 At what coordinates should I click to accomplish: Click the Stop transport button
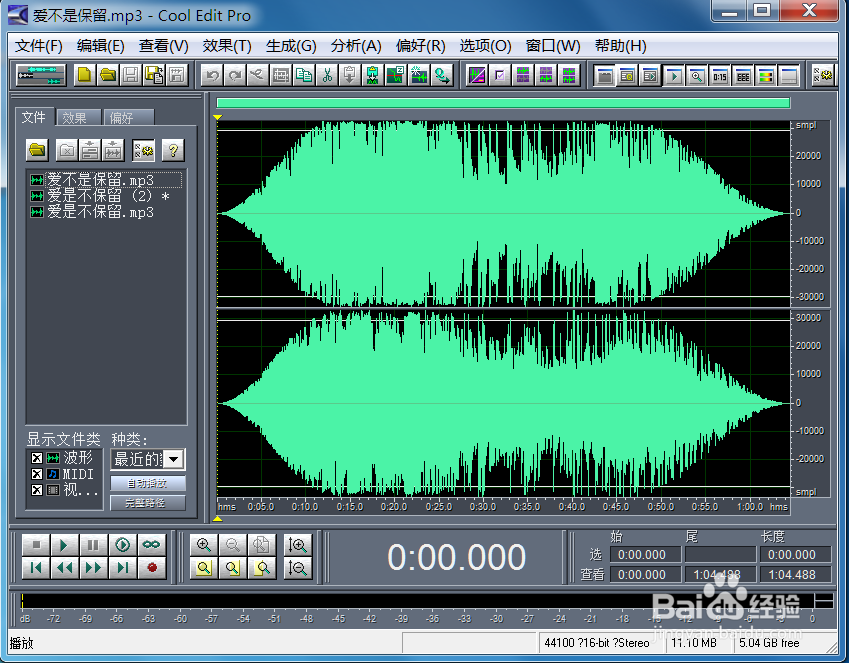point(36,545)
